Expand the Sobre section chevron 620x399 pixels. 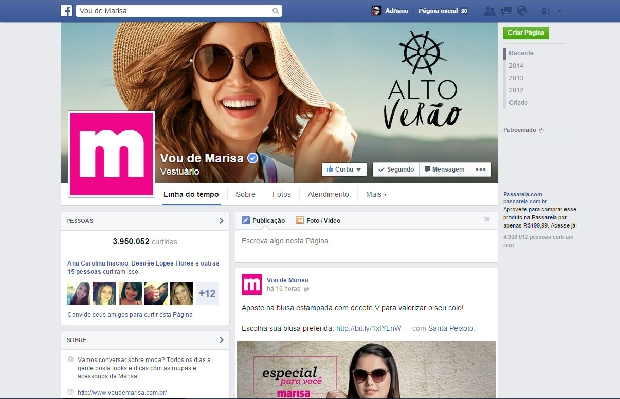(x=221, y=340)
